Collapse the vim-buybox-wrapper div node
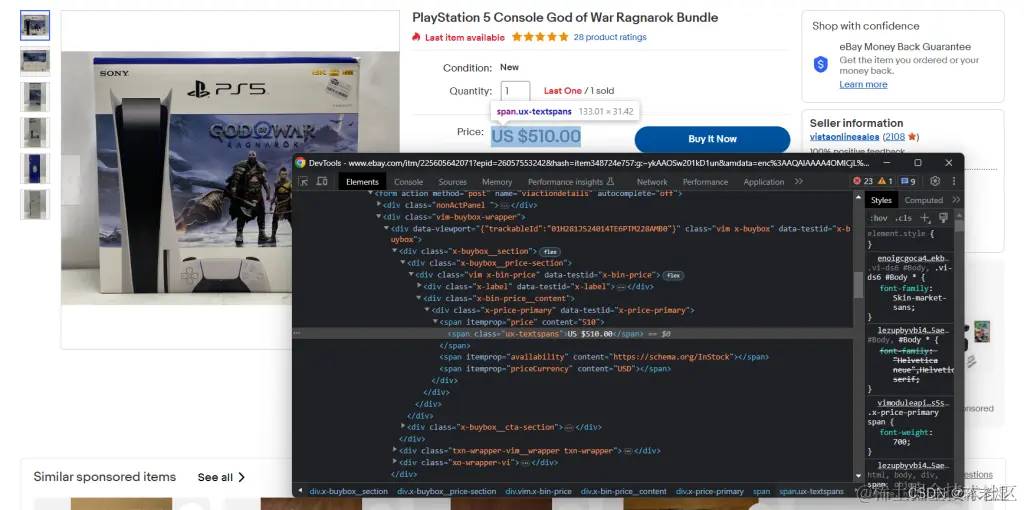This screenshot has height=510, width=1024. 379,216
